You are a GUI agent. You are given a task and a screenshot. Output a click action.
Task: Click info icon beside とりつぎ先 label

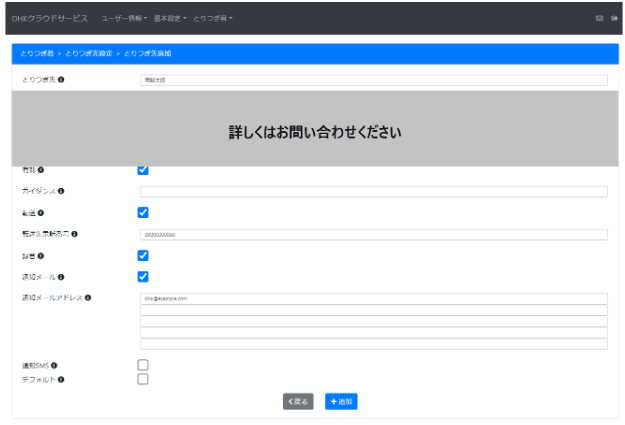61,80
